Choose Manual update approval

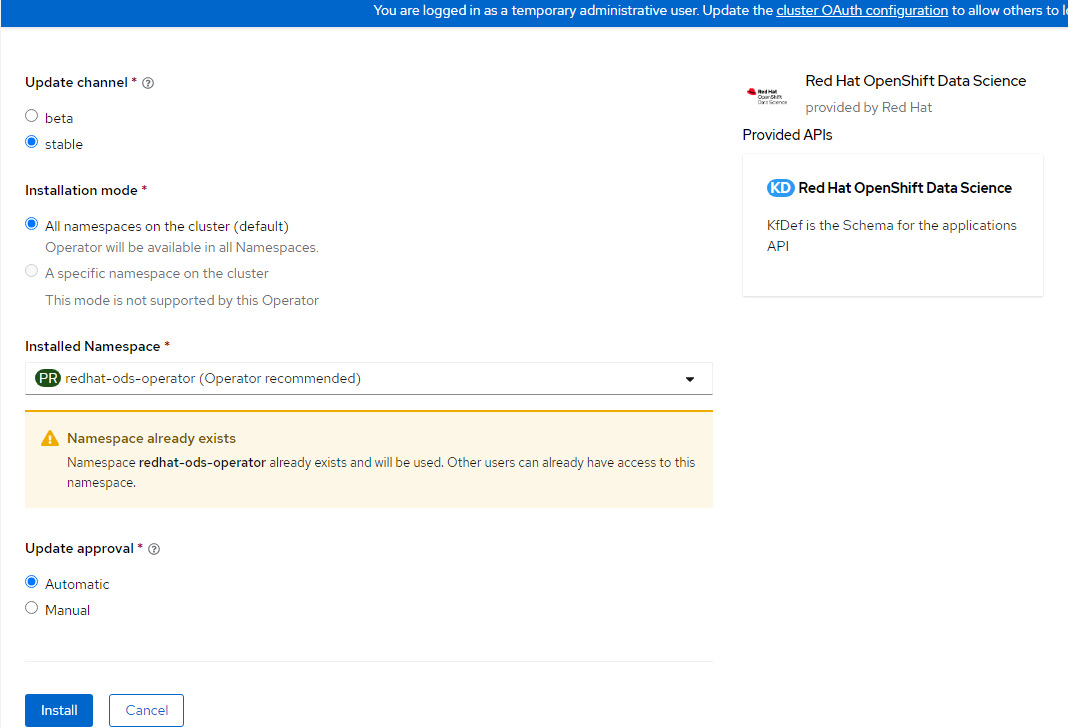[31, 607]
